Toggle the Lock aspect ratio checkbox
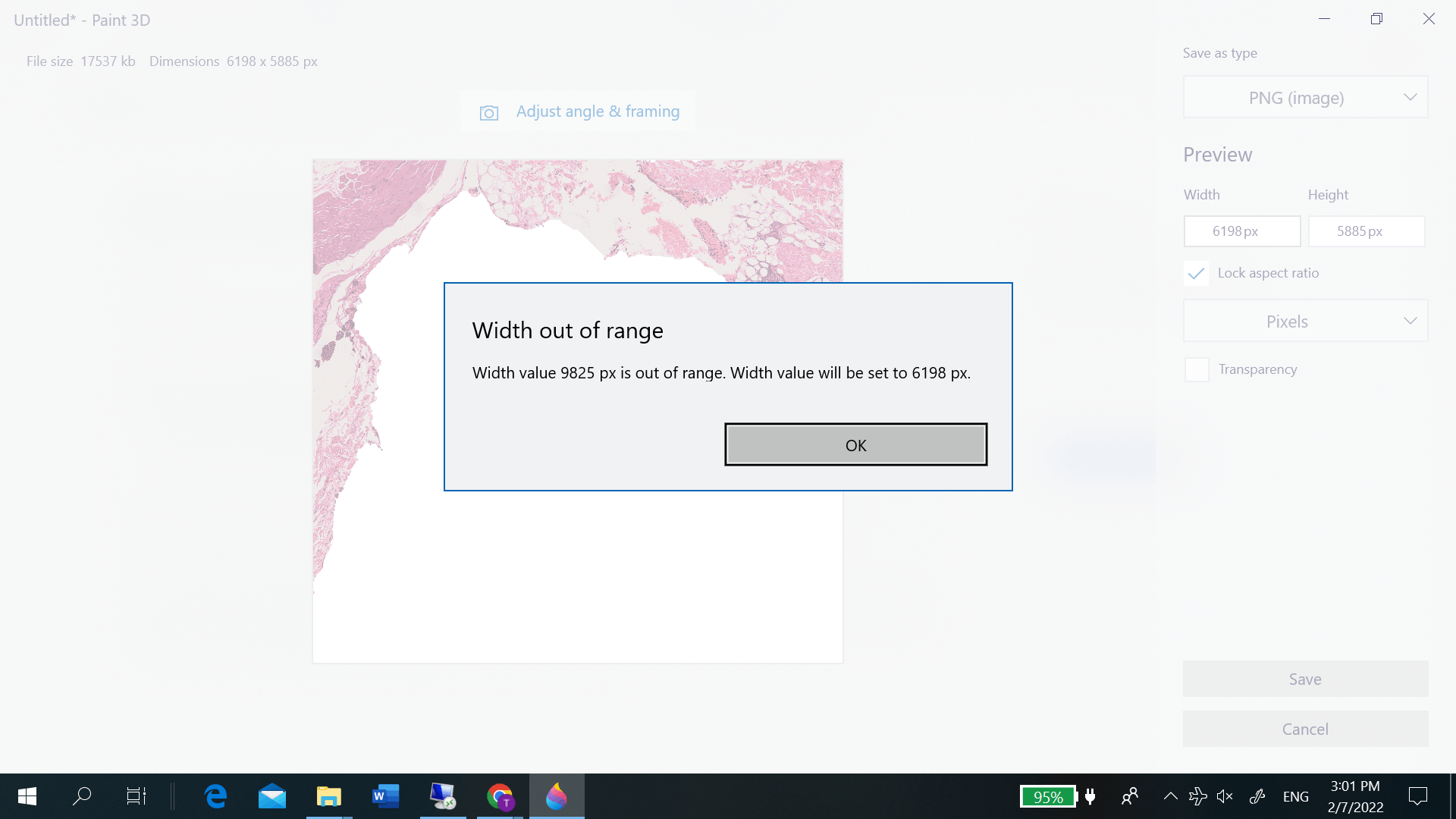 tap(1195, 273)
